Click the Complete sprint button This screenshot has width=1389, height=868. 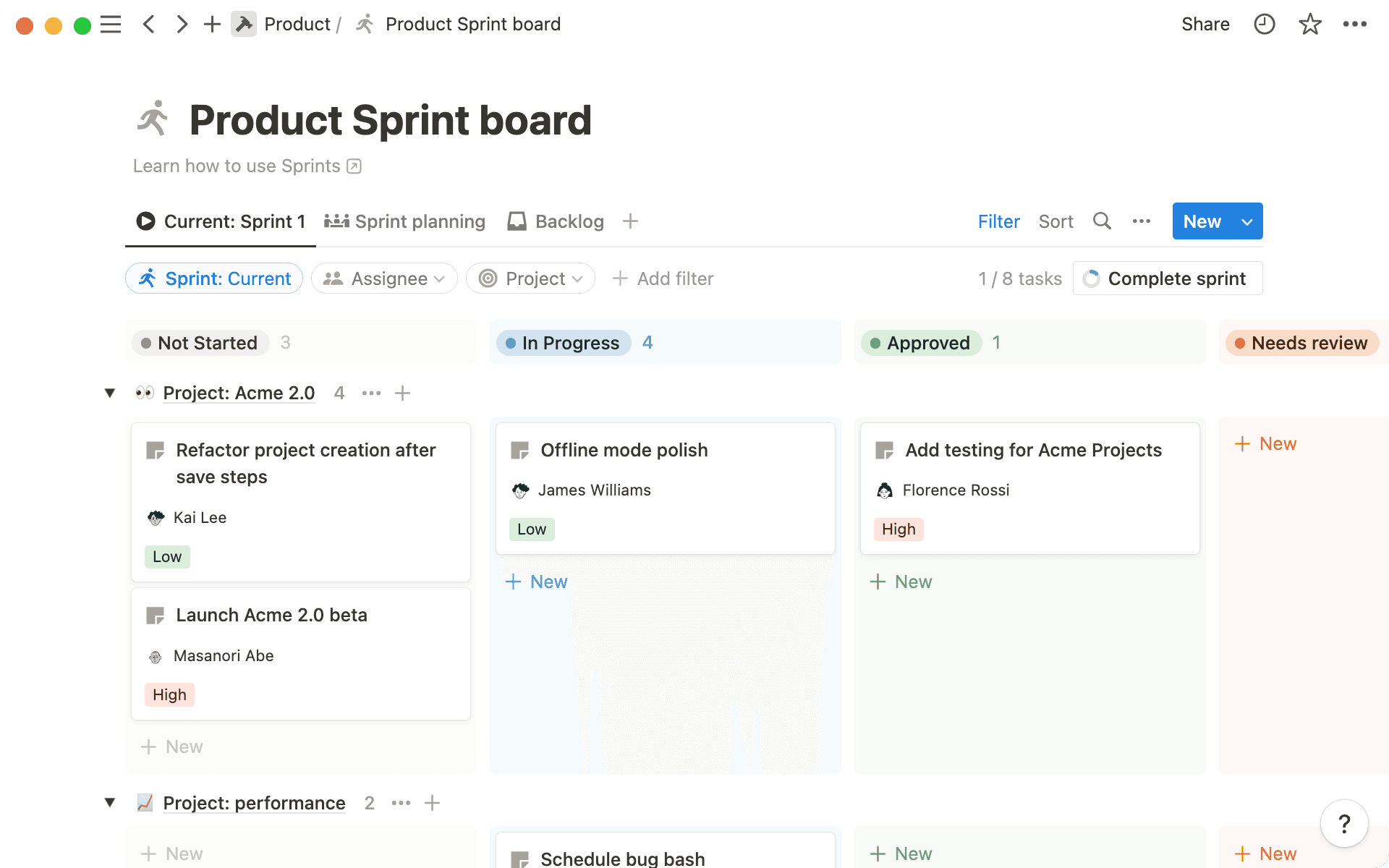pyautogui.click(x=1176, y=278)
